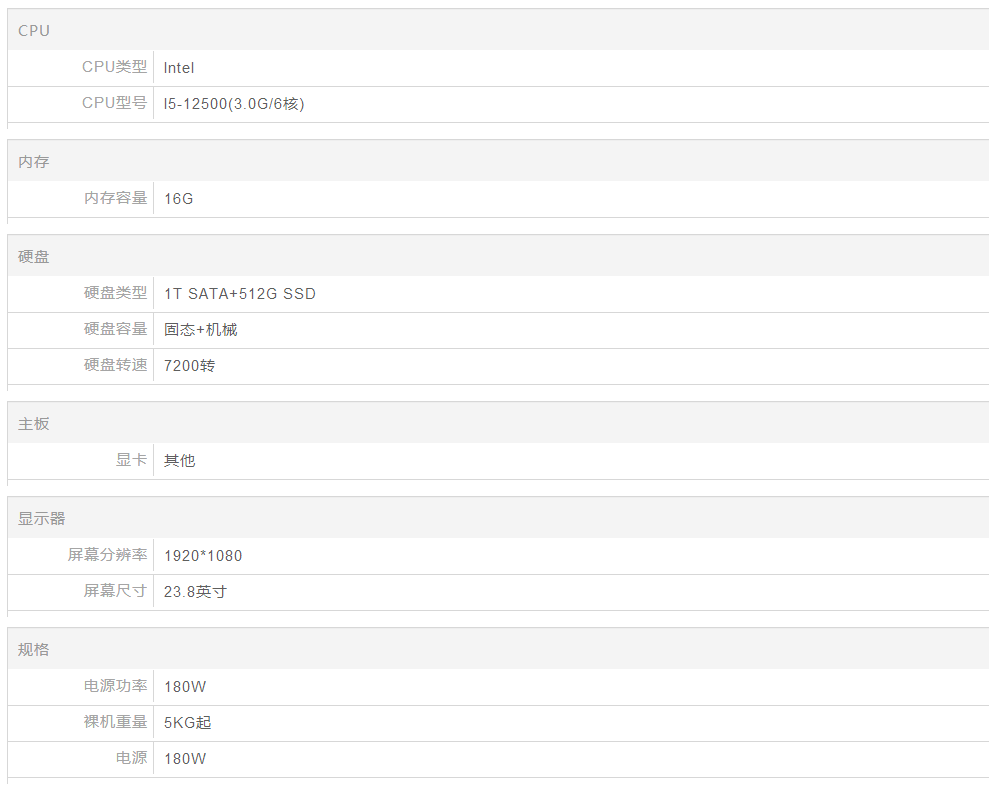Select the 16G memory capacity value
This screenshot has width=1002, height=794.
coord(179,199)
